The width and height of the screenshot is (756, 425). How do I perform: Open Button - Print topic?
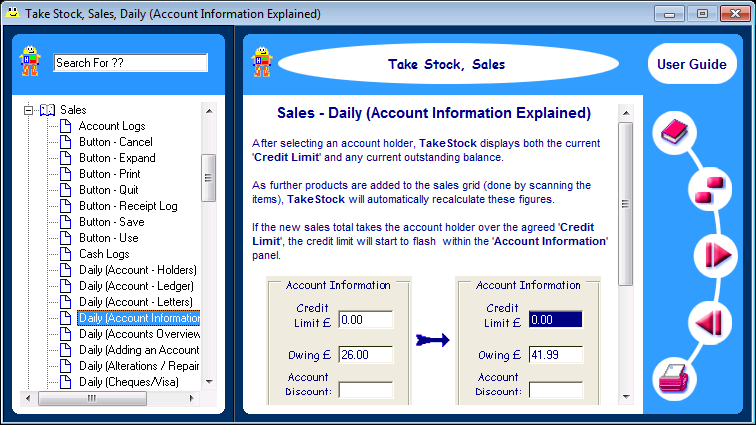(109, 174)
